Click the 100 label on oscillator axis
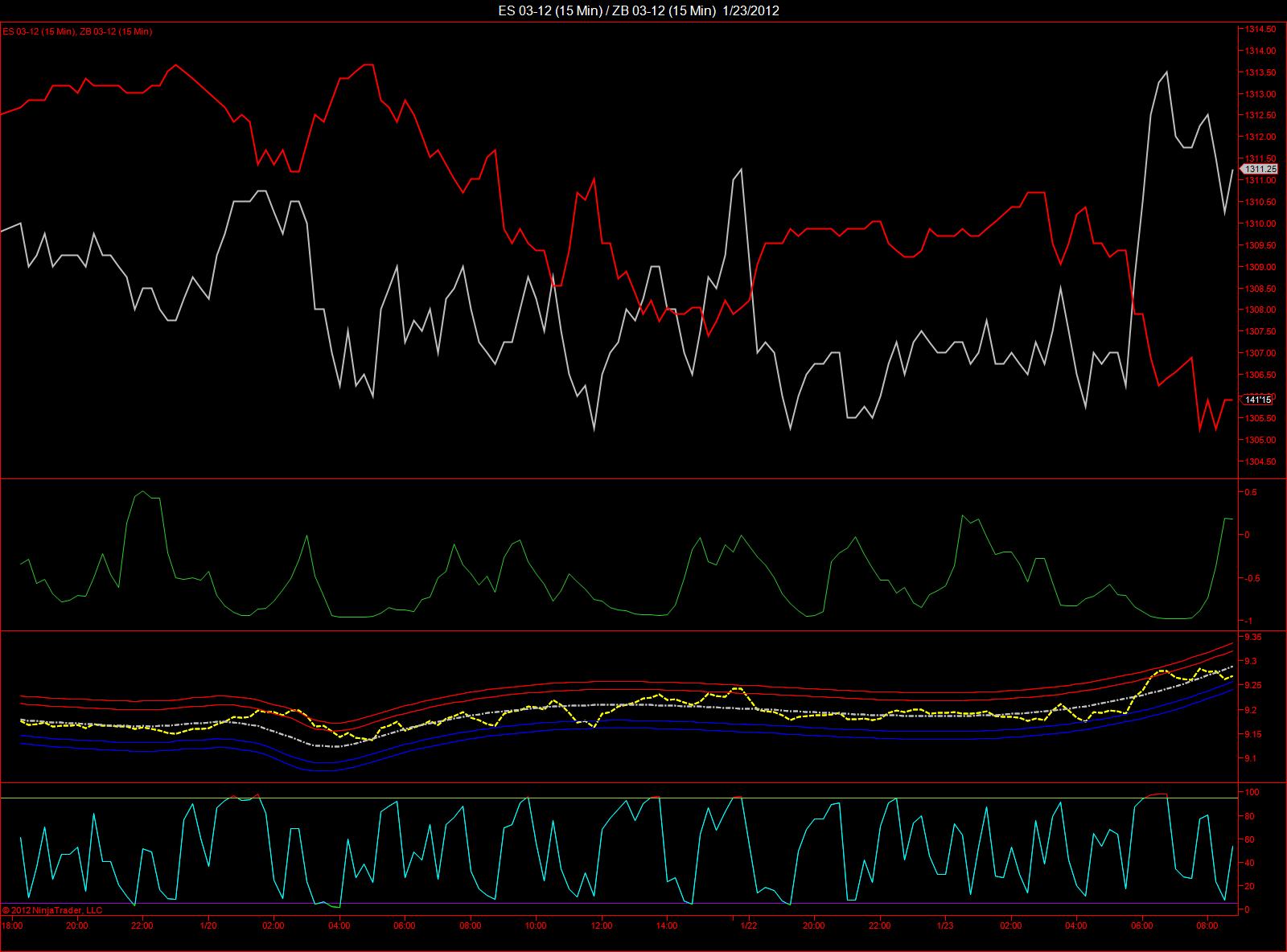1287x952 pixels. [1251, 792]
